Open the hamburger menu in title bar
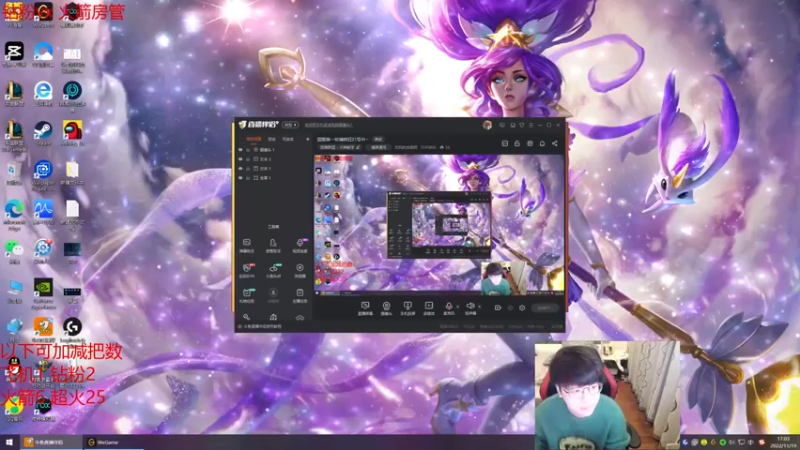This screenshot has height=450, width=800. pyautogui.click(x=531, y=125)
